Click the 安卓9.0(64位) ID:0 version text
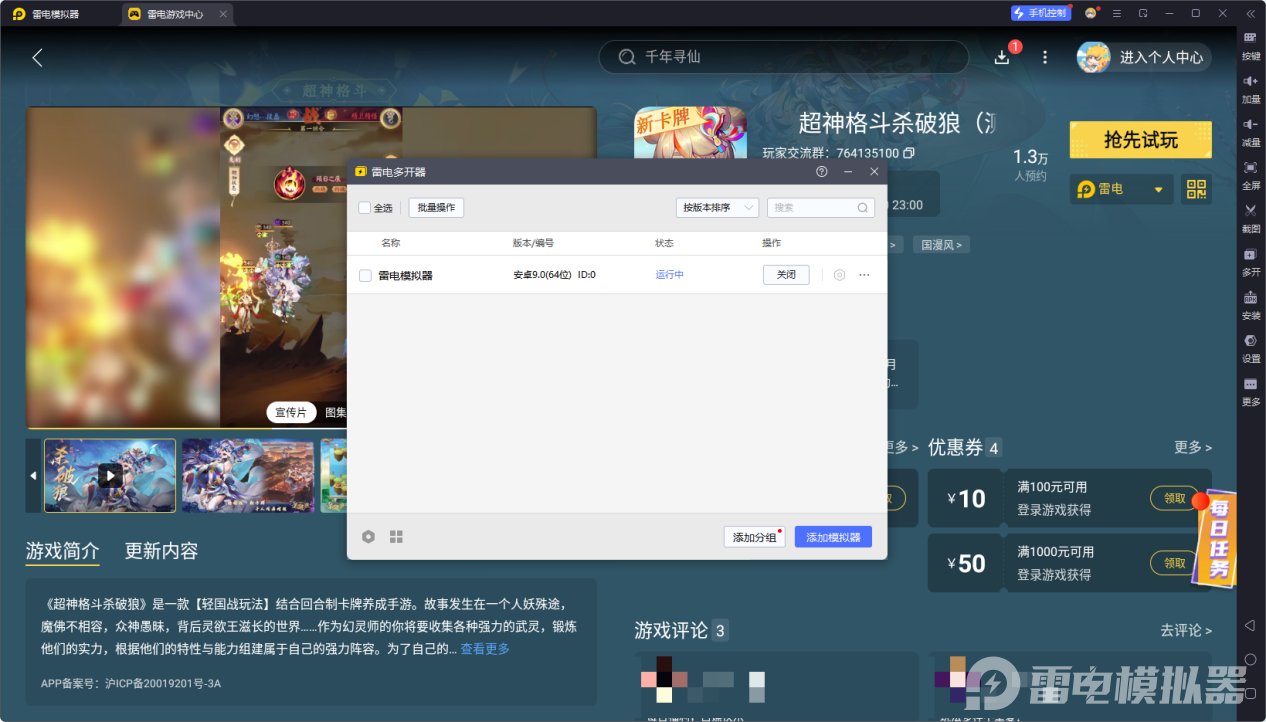1266x722 pixels. click(554, 275)
